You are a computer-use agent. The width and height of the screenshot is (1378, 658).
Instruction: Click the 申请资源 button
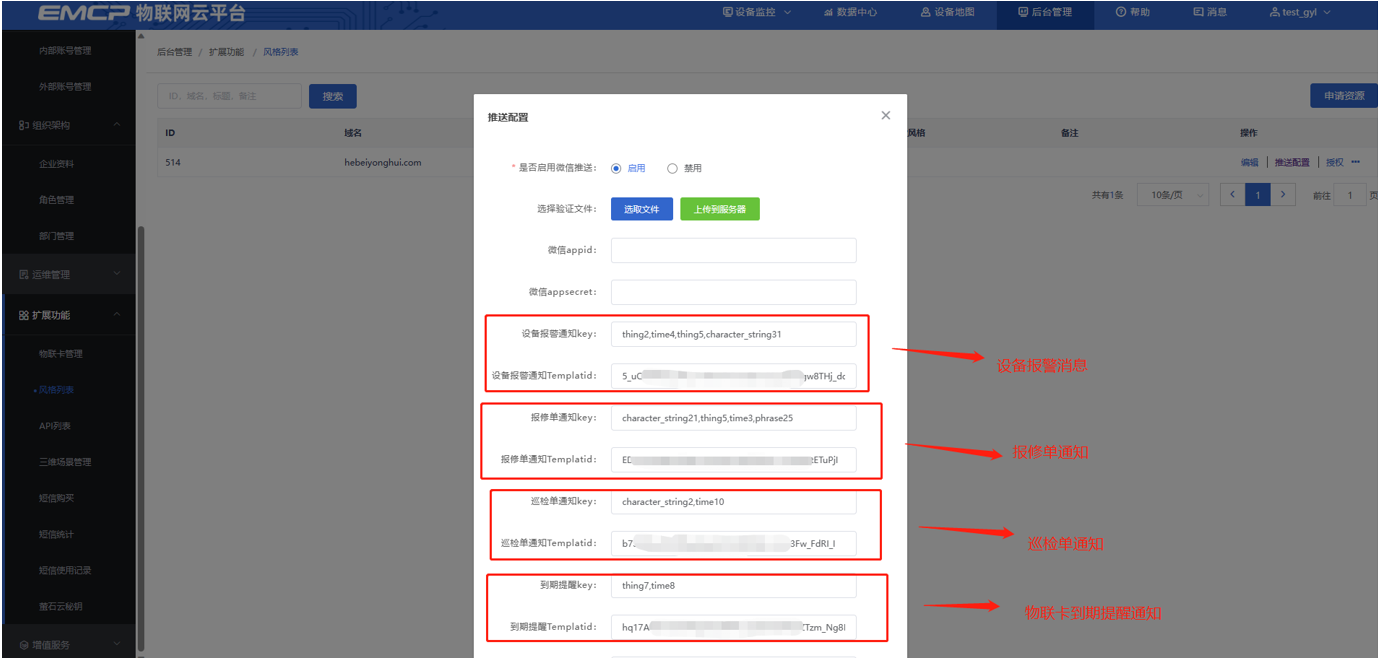point(1344,96)
